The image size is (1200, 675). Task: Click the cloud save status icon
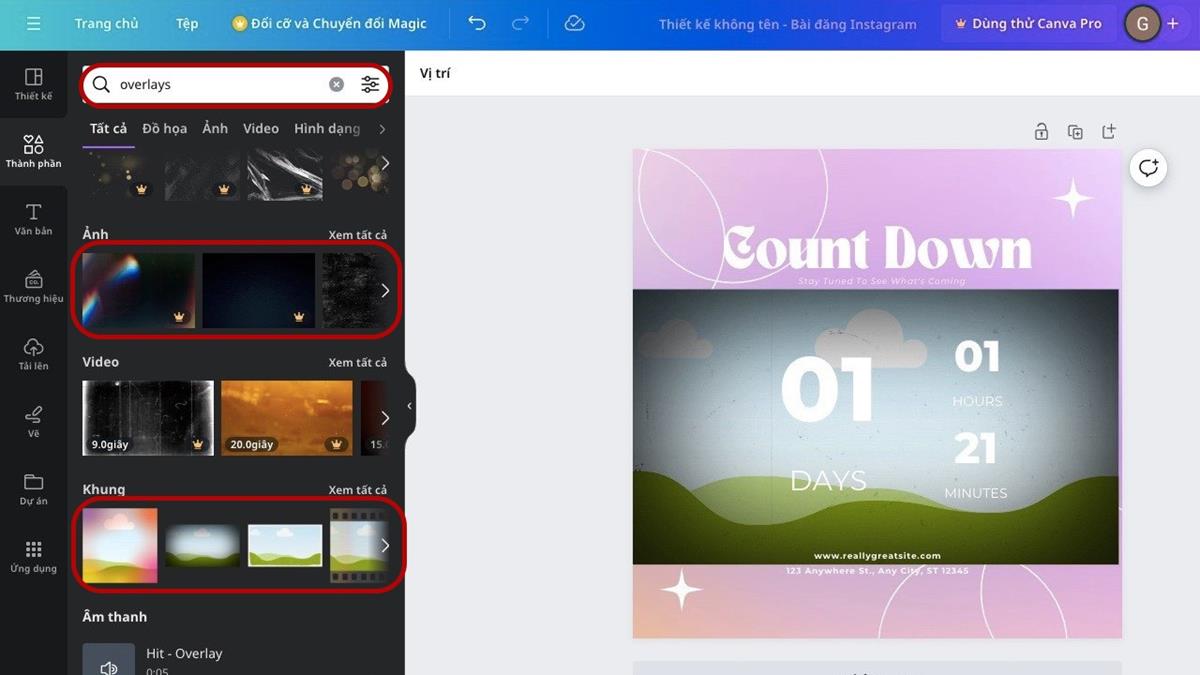(574, 23)
